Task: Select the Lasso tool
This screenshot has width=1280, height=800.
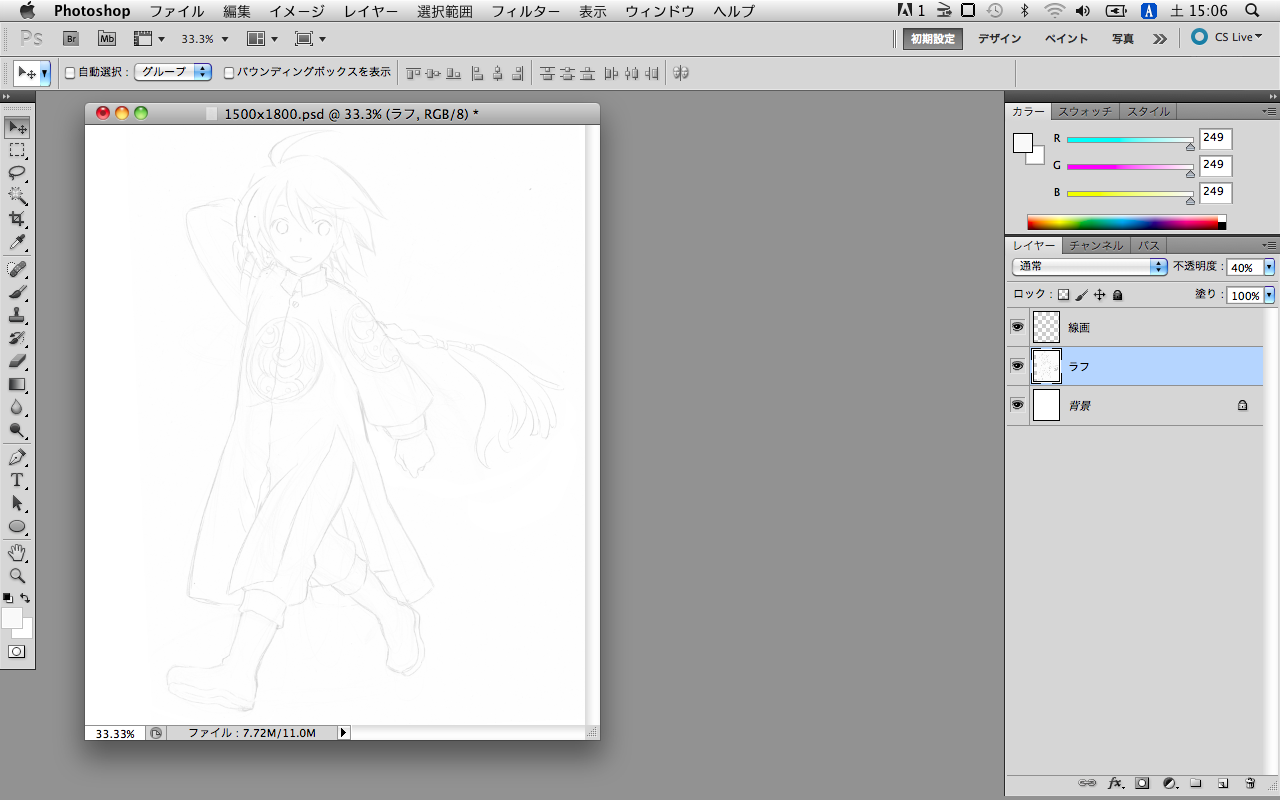Action: pos(17,173)
